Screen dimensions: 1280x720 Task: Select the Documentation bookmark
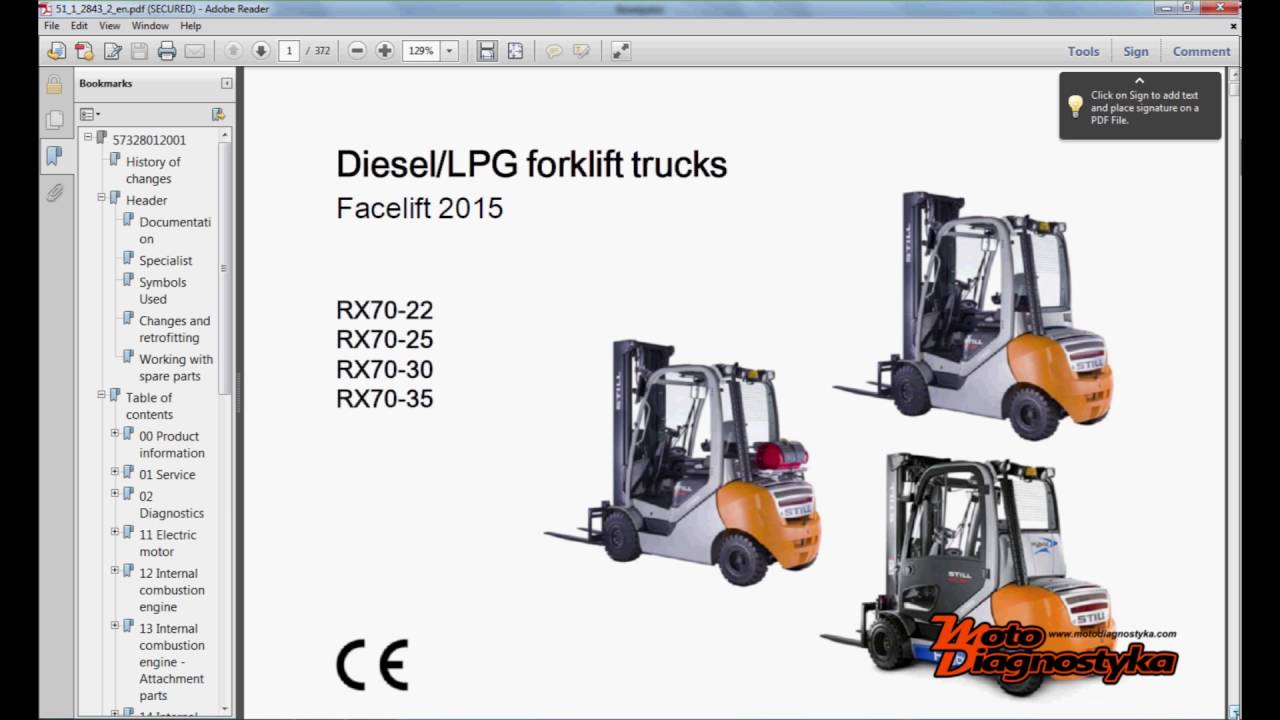[x=175, y=230]
